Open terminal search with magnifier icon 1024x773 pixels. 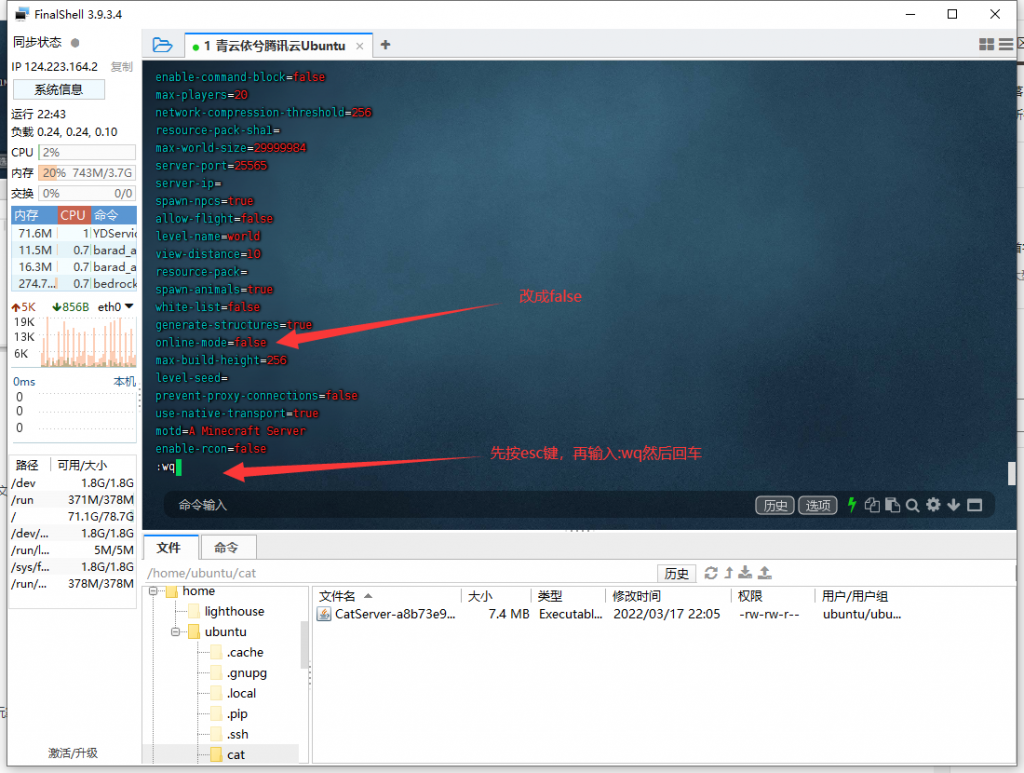[x=912, y=505]
